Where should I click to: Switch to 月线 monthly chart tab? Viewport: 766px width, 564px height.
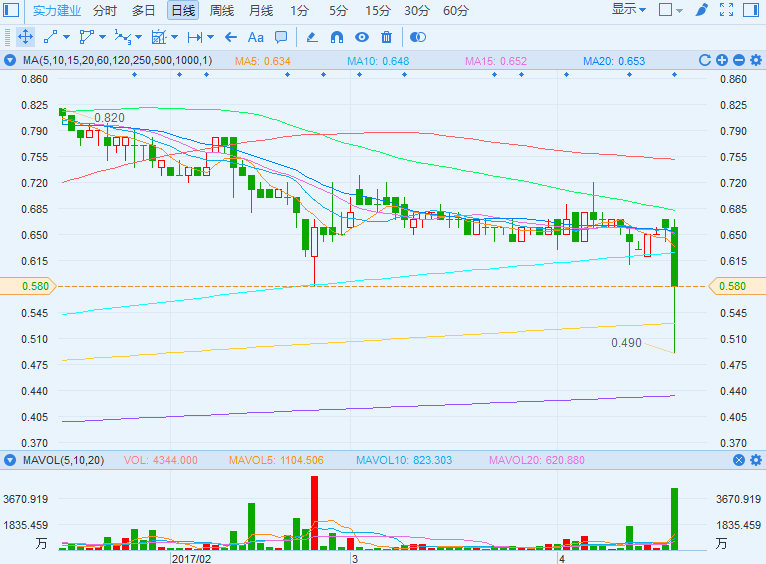tap(261, 10)
